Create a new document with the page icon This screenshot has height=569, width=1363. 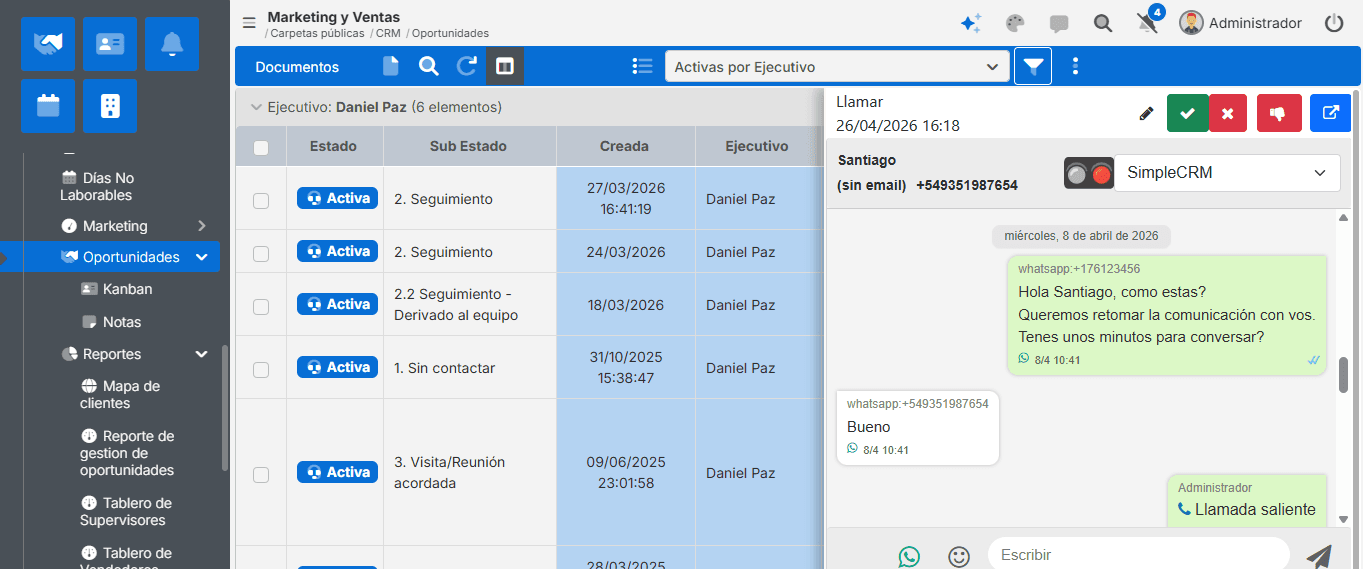390,67
